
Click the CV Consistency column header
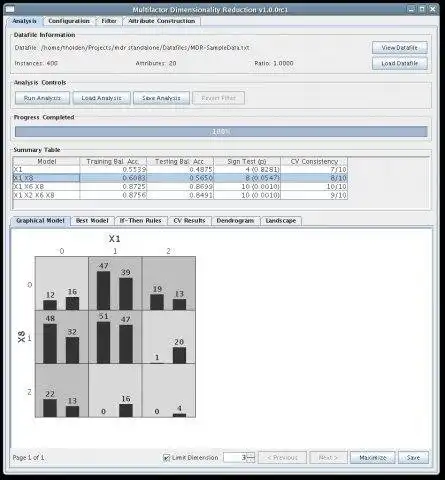(314, 161)
